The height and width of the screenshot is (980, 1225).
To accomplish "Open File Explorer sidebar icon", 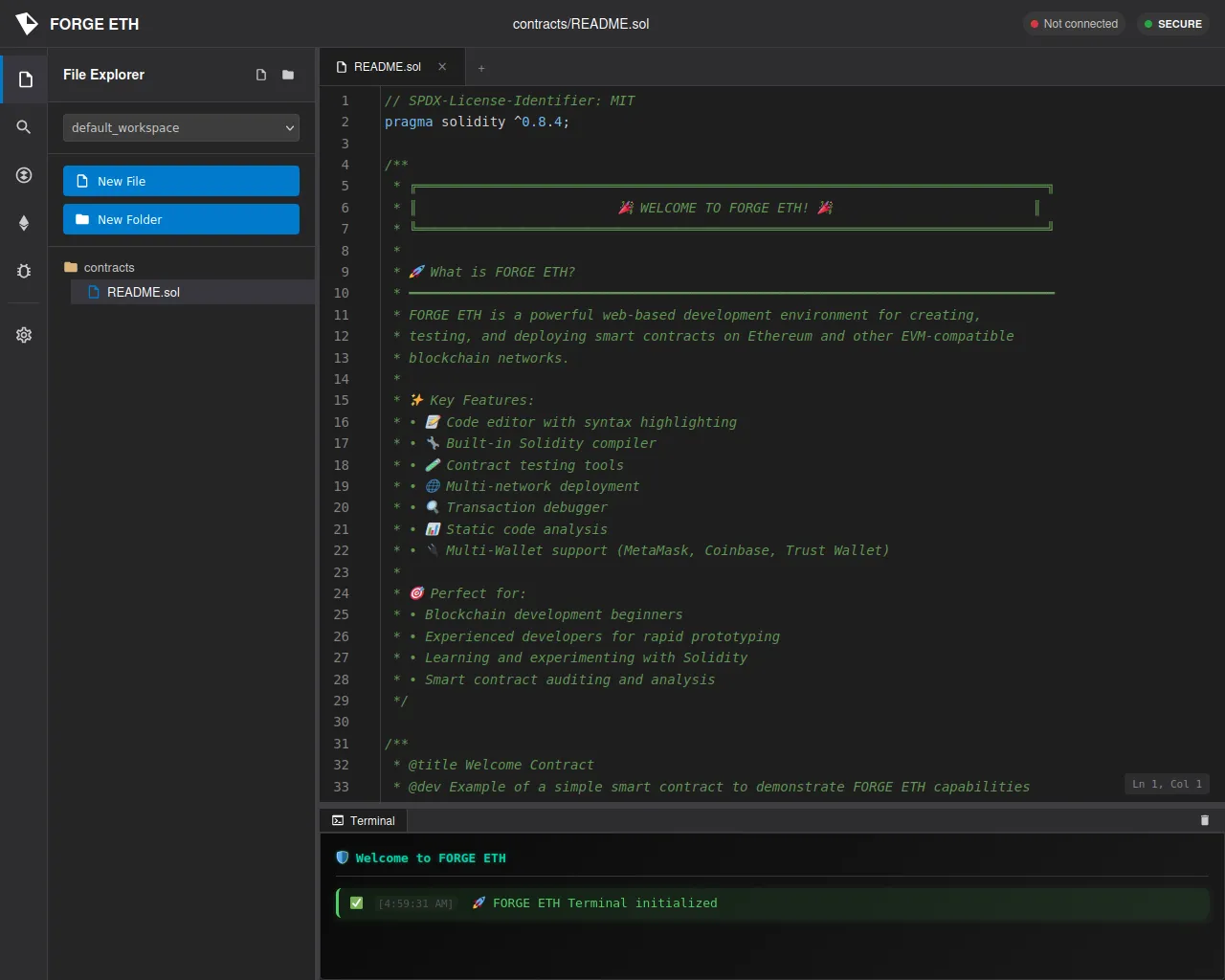I will coord(25,79).
